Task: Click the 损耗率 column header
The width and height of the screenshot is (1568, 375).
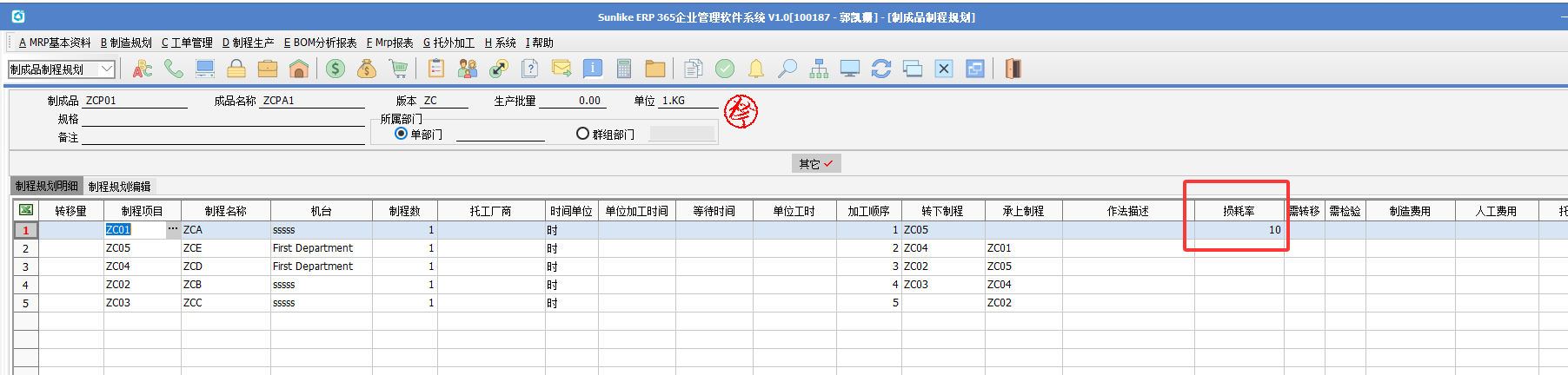Action: 1239,211
